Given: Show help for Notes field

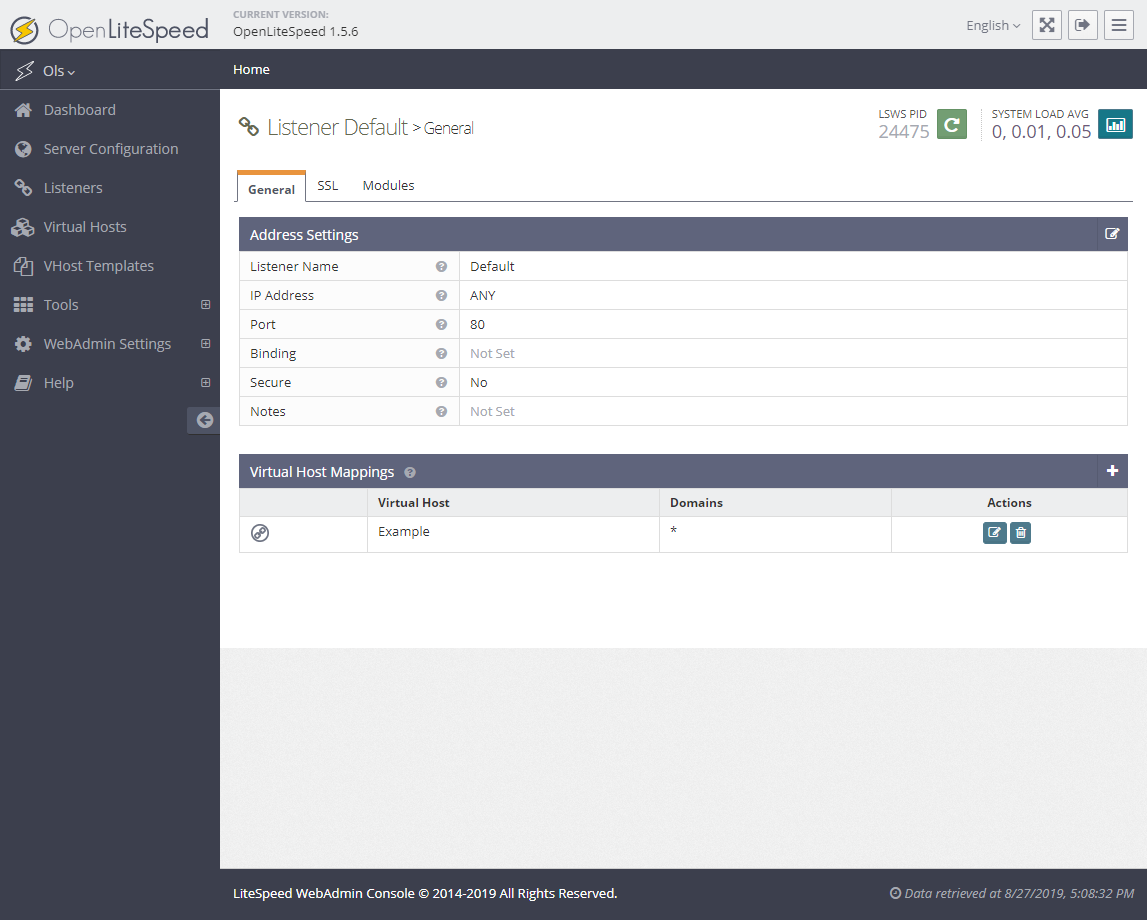Looking at the screenshot, I should tap(441, 412).
